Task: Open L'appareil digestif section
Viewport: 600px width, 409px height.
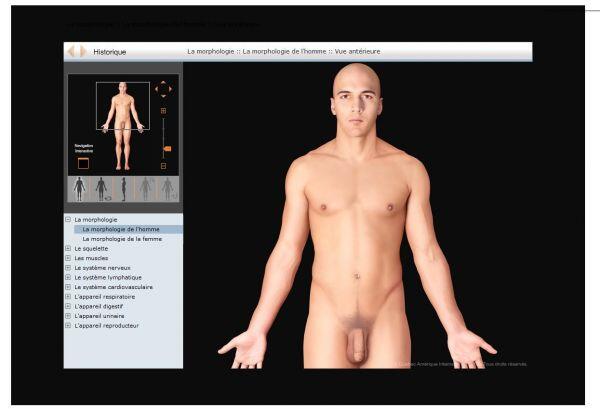Action: coord(102,306)
